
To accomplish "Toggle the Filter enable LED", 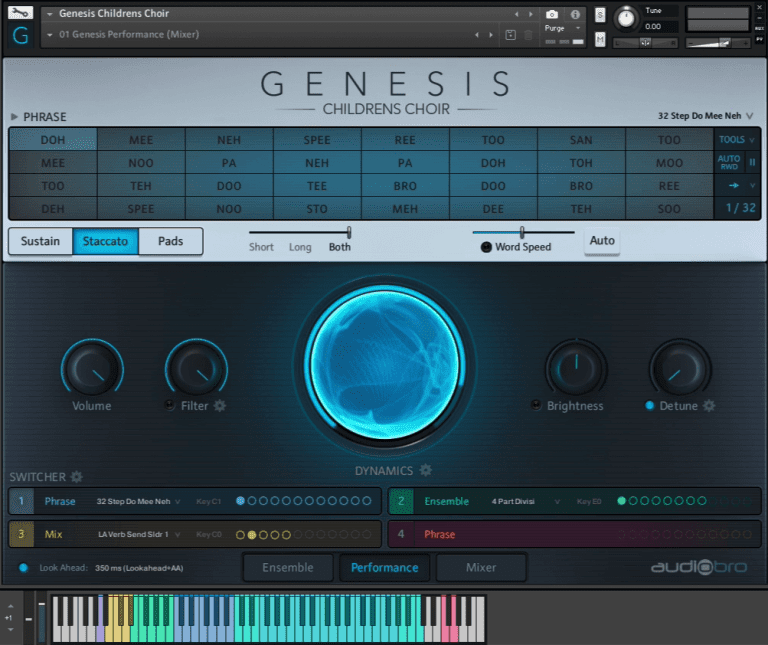I will coord(170,406).
